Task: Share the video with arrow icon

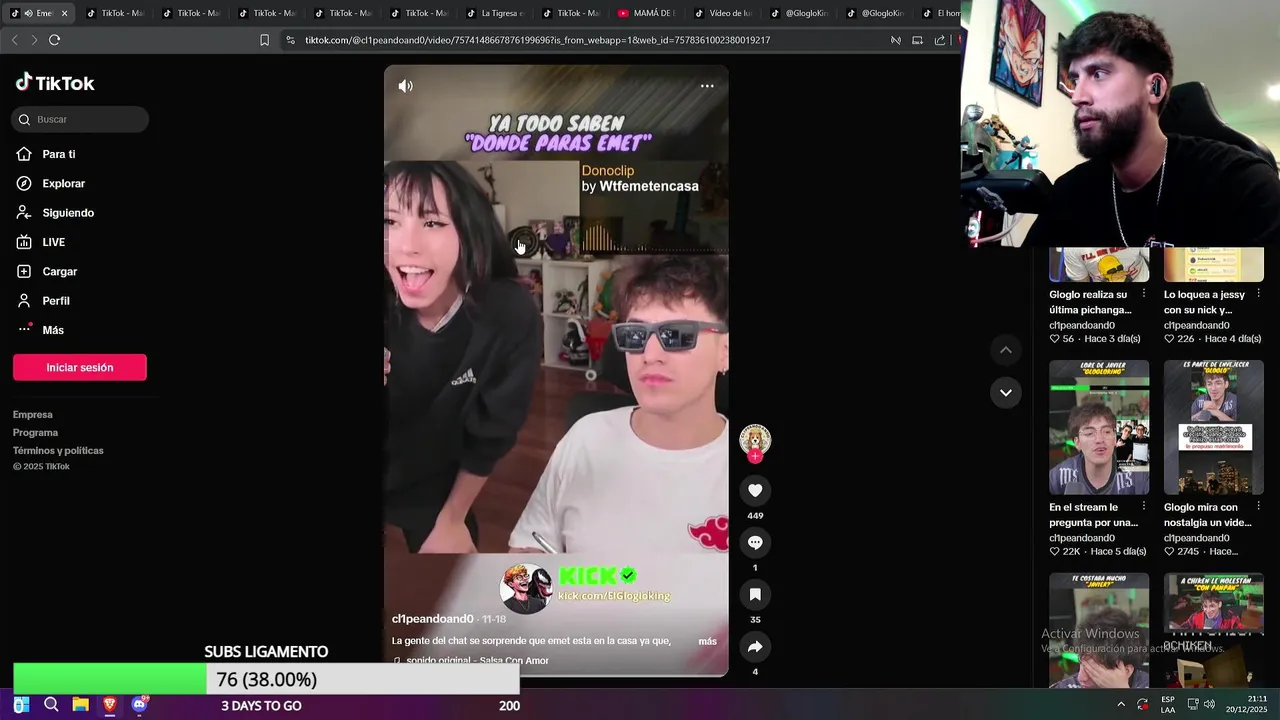Action: pyautogui.click(x=755, y=647)
